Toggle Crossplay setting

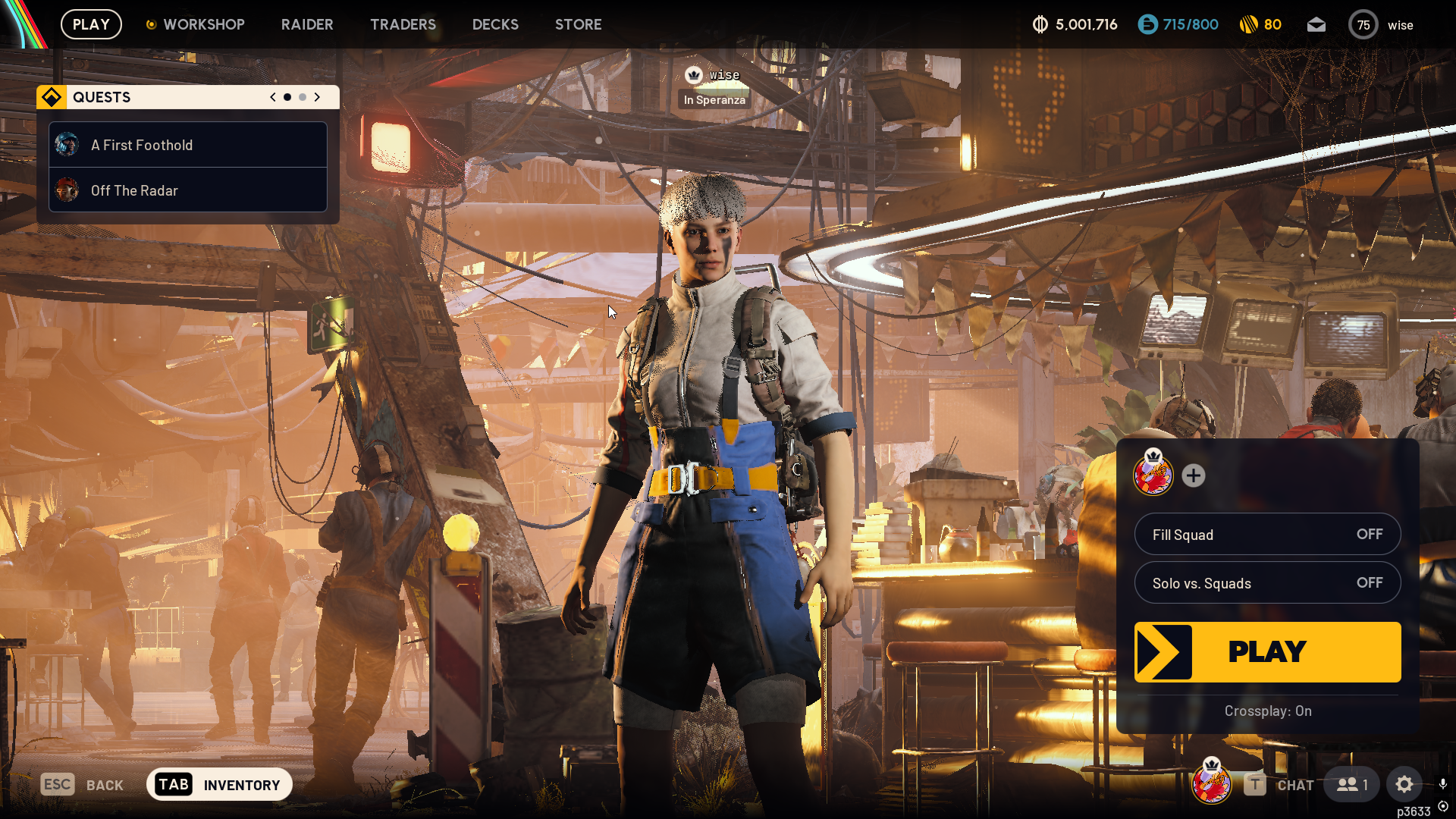pyautogui.click(x=1267, y=711)
